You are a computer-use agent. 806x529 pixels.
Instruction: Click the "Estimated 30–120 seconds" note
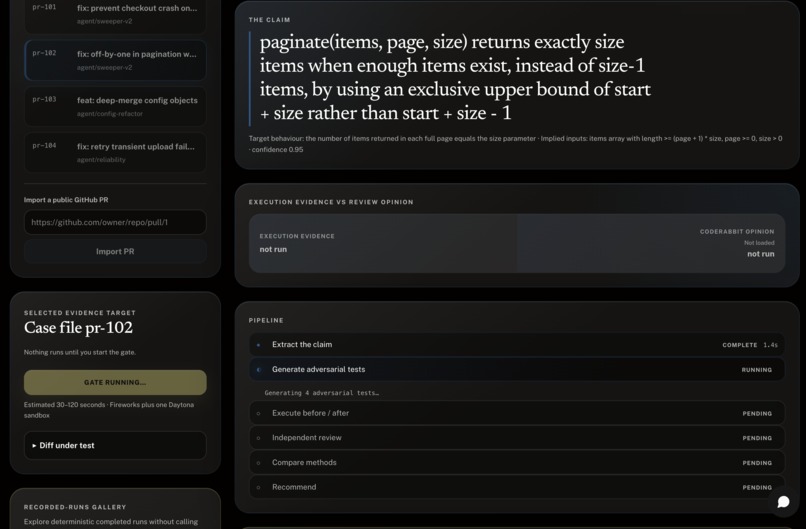pos(109,410)
